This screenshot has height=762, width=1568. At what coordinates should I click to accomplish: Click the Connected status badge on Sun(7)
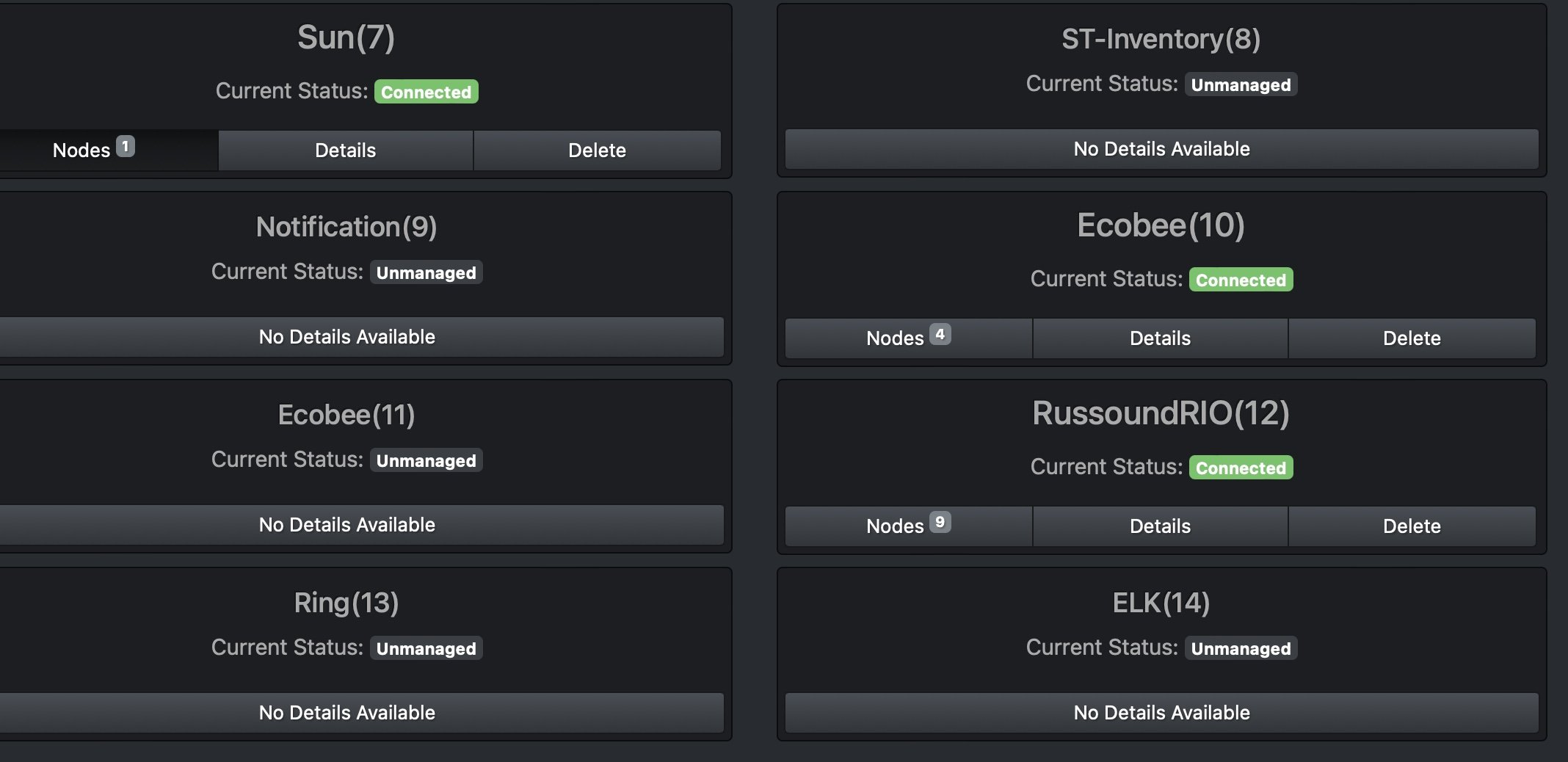[426, 92]
